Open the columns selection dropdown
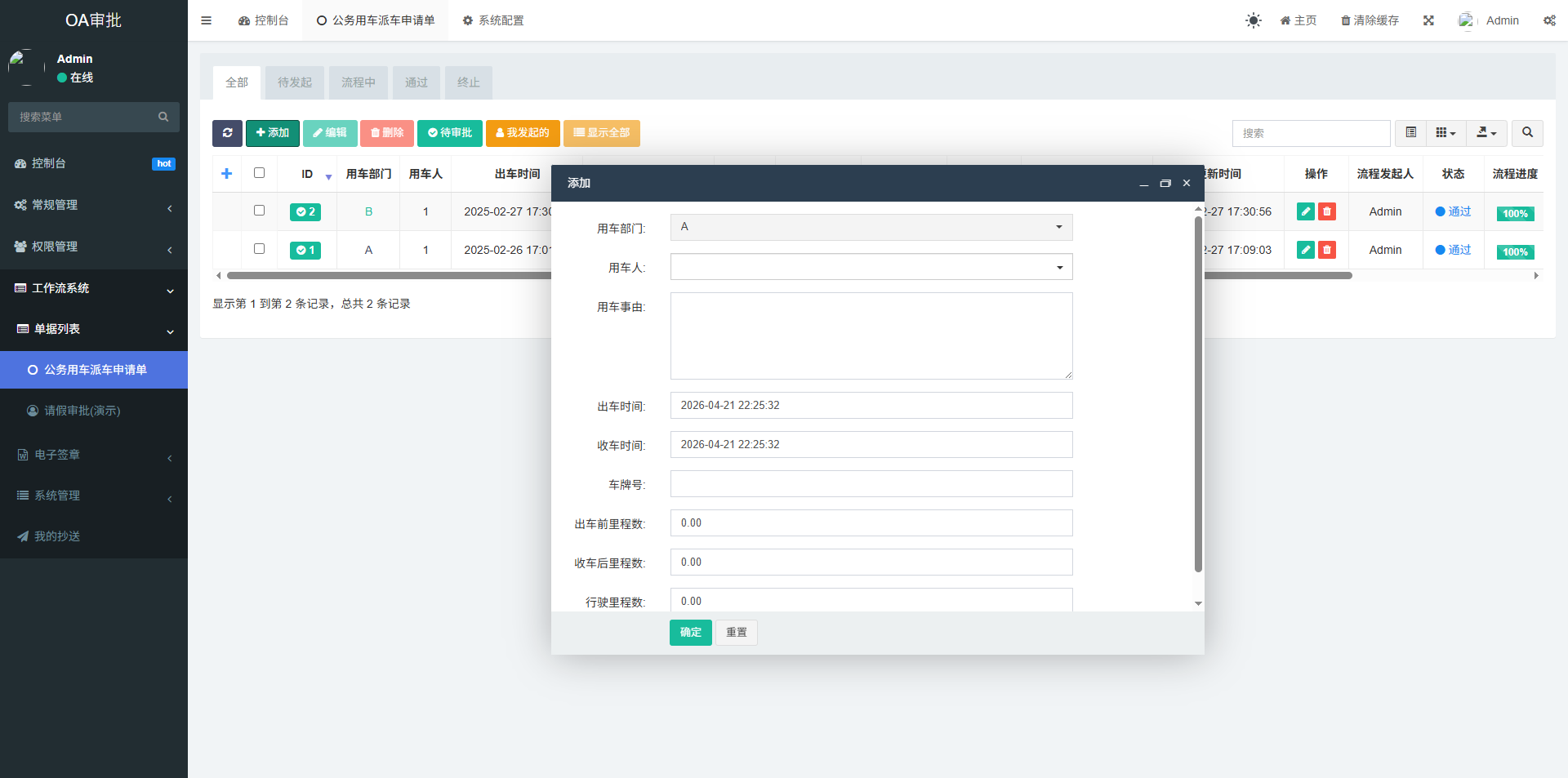This screenshot has width=1568, height=778. 1445,133
